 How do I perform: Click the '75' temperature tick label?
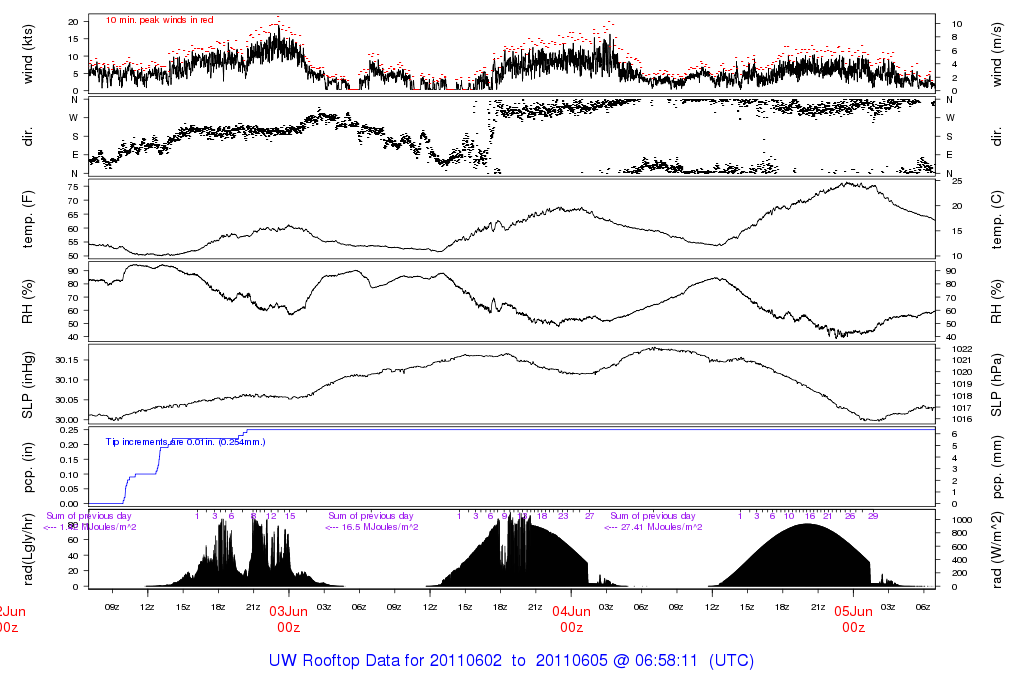click(73, 187)
